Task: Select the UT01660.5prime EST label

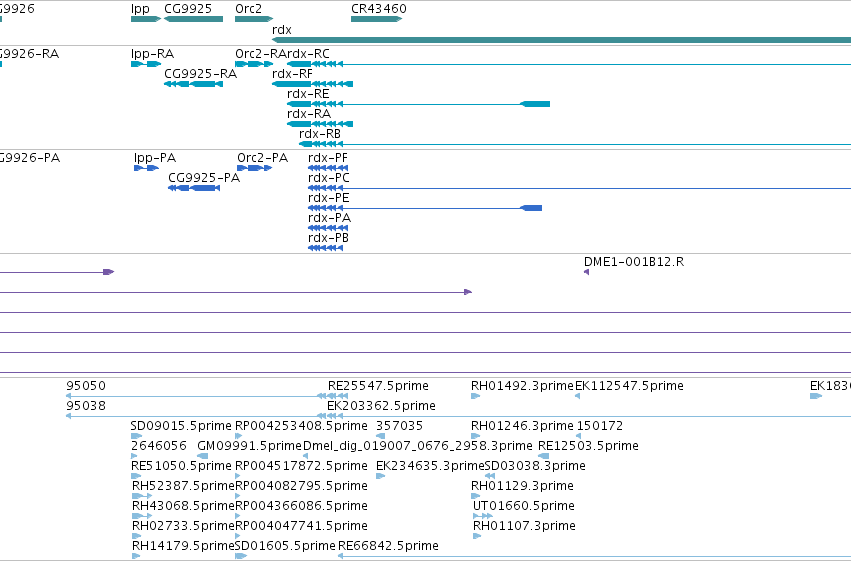Action: (x=524, y=506)
